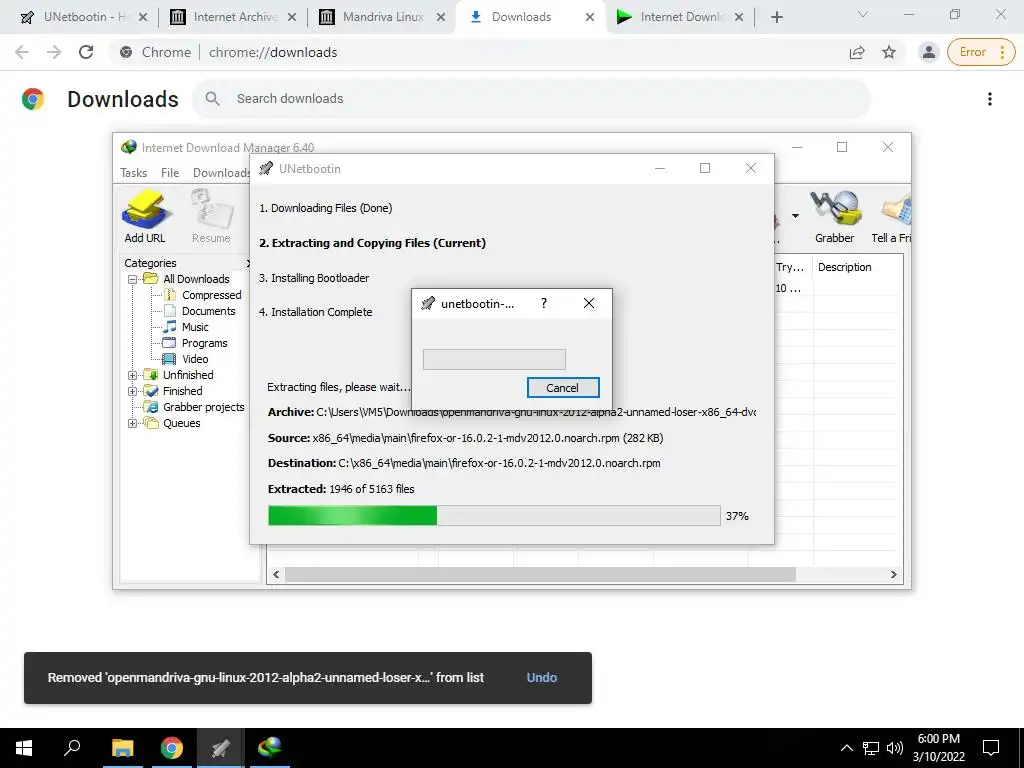
Task: Open the Downloads menu in IDM
Action: [x=221, y=172]
